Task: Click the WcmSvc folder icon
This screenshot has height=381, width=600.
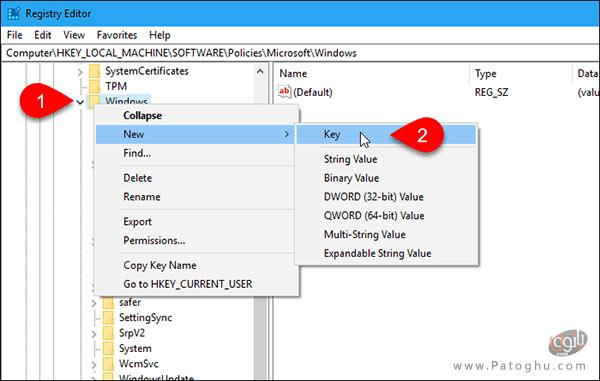Action: [108, 364]
